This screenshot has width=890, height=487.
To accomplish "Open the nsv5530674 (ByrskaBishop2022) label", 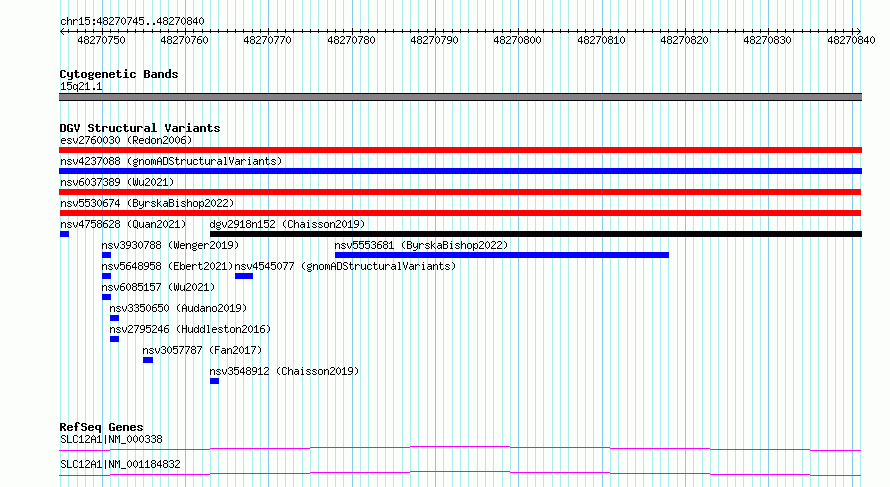I will point(147,203).
